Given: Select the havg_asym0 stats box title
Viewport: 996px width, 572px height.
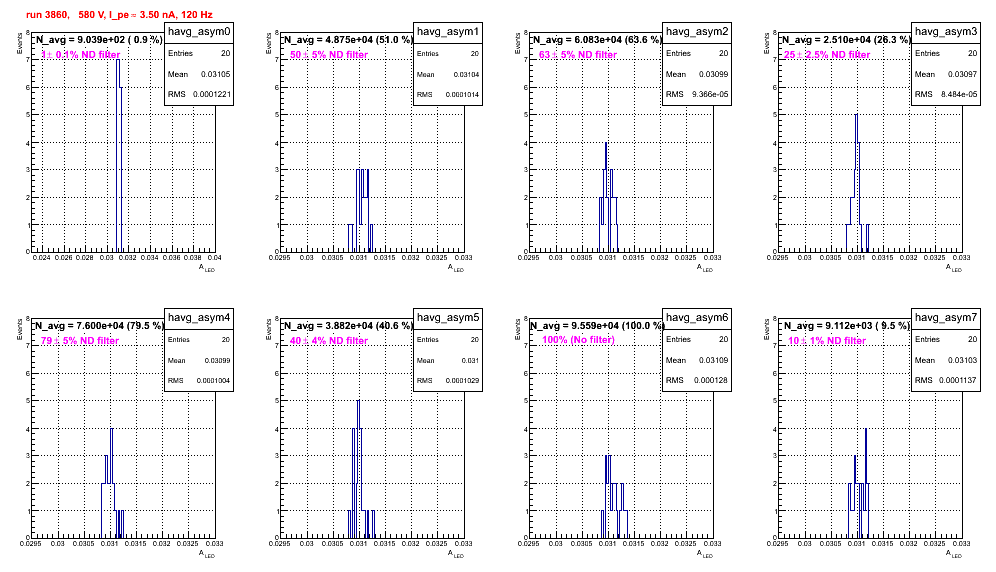Looking at the screenshot, I should tap(199, 31).
